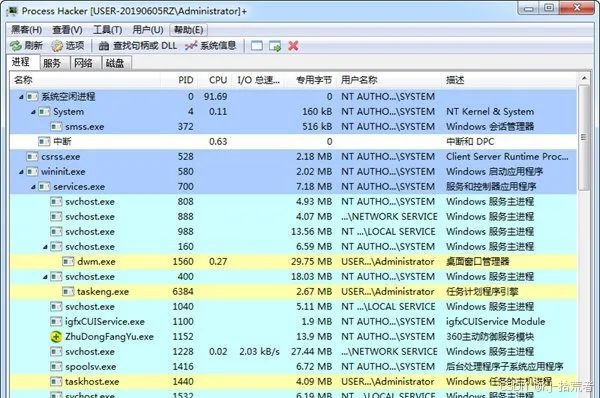Select the System process name
Screen dimensions: 600x398
(x=68, y=112)
